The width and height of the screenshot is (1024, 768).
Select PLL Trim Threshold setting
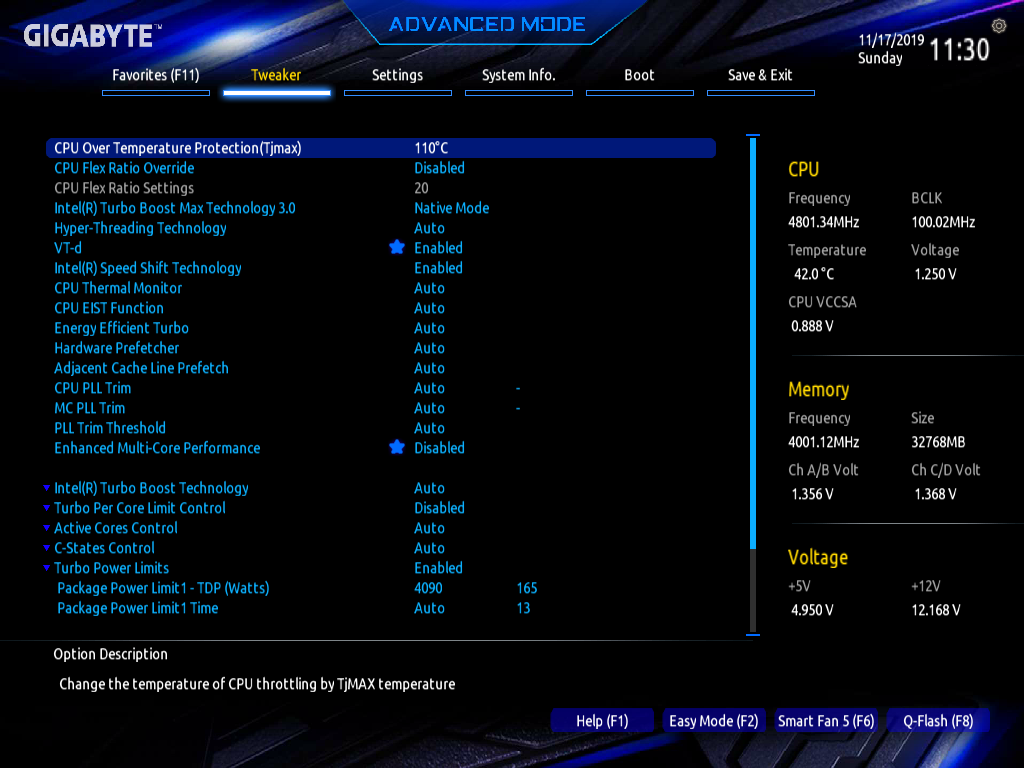(x=110, y=428)
